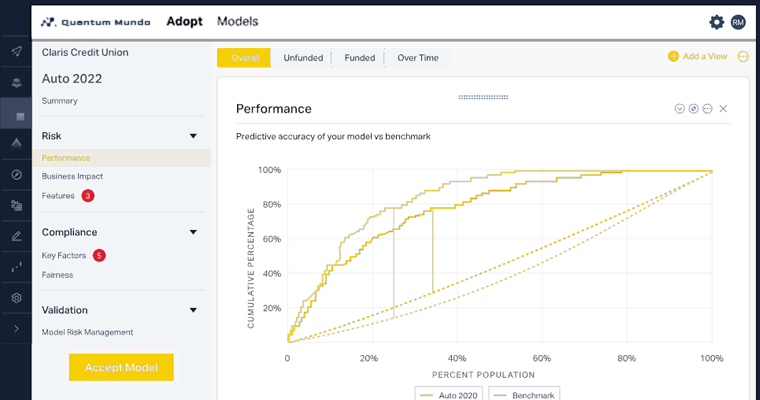This screenshot has width=760, height=400.
Task: Open the hexagon settings icon in sidebar
Action: click(x=16, y=298)
